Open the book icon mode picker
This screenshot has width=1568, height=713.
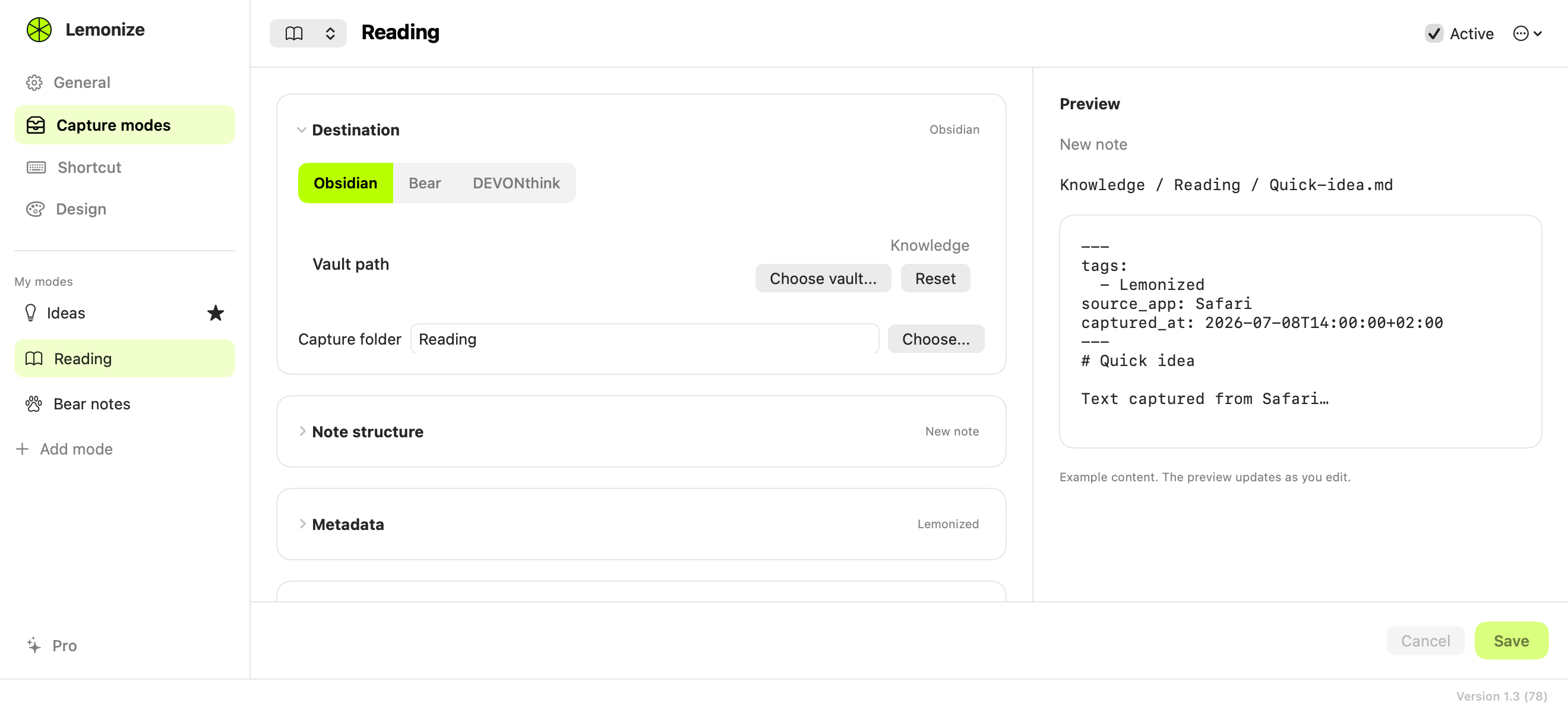[308, 33]
